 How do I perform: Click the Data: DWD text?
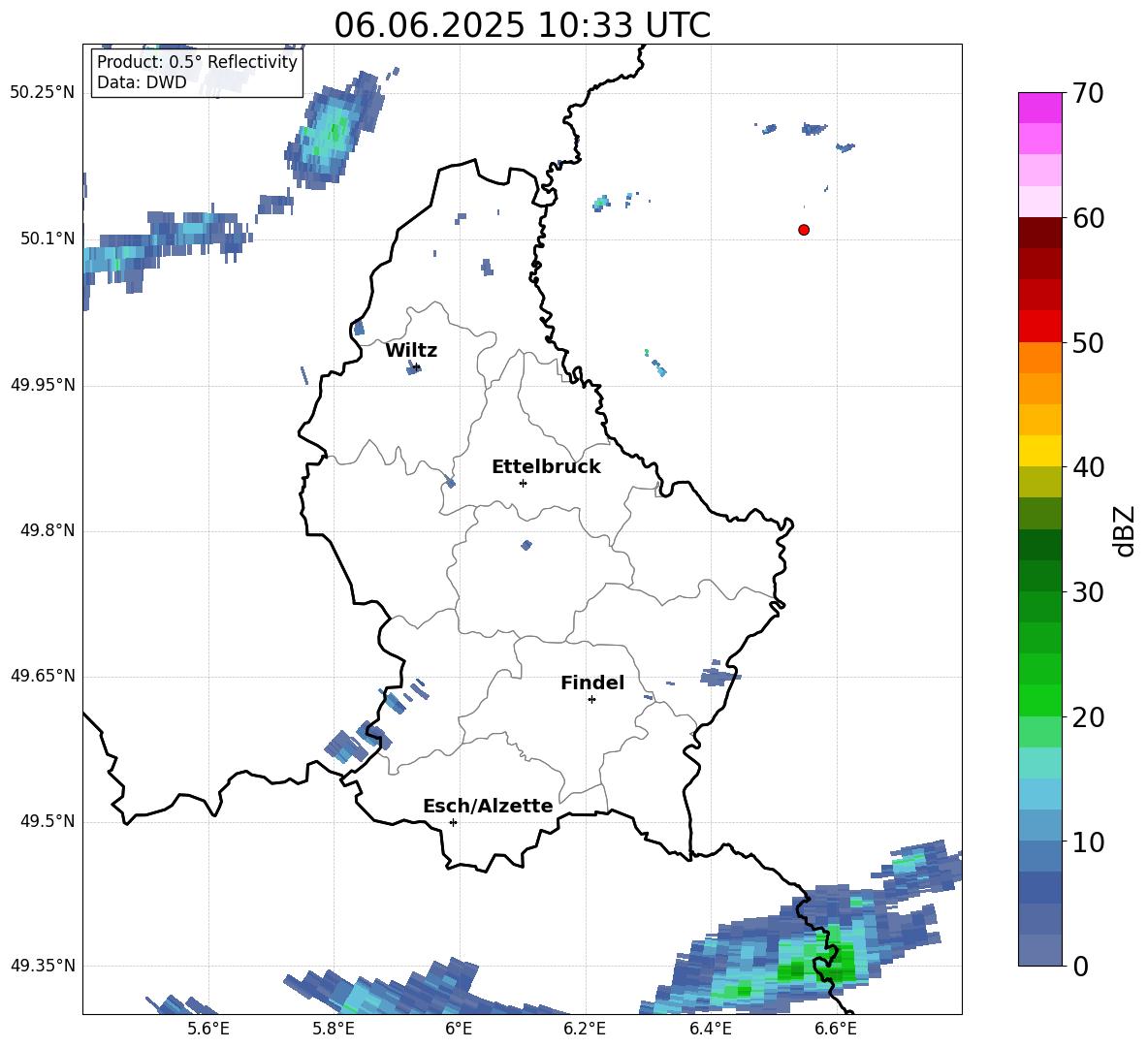coord(142,82)
